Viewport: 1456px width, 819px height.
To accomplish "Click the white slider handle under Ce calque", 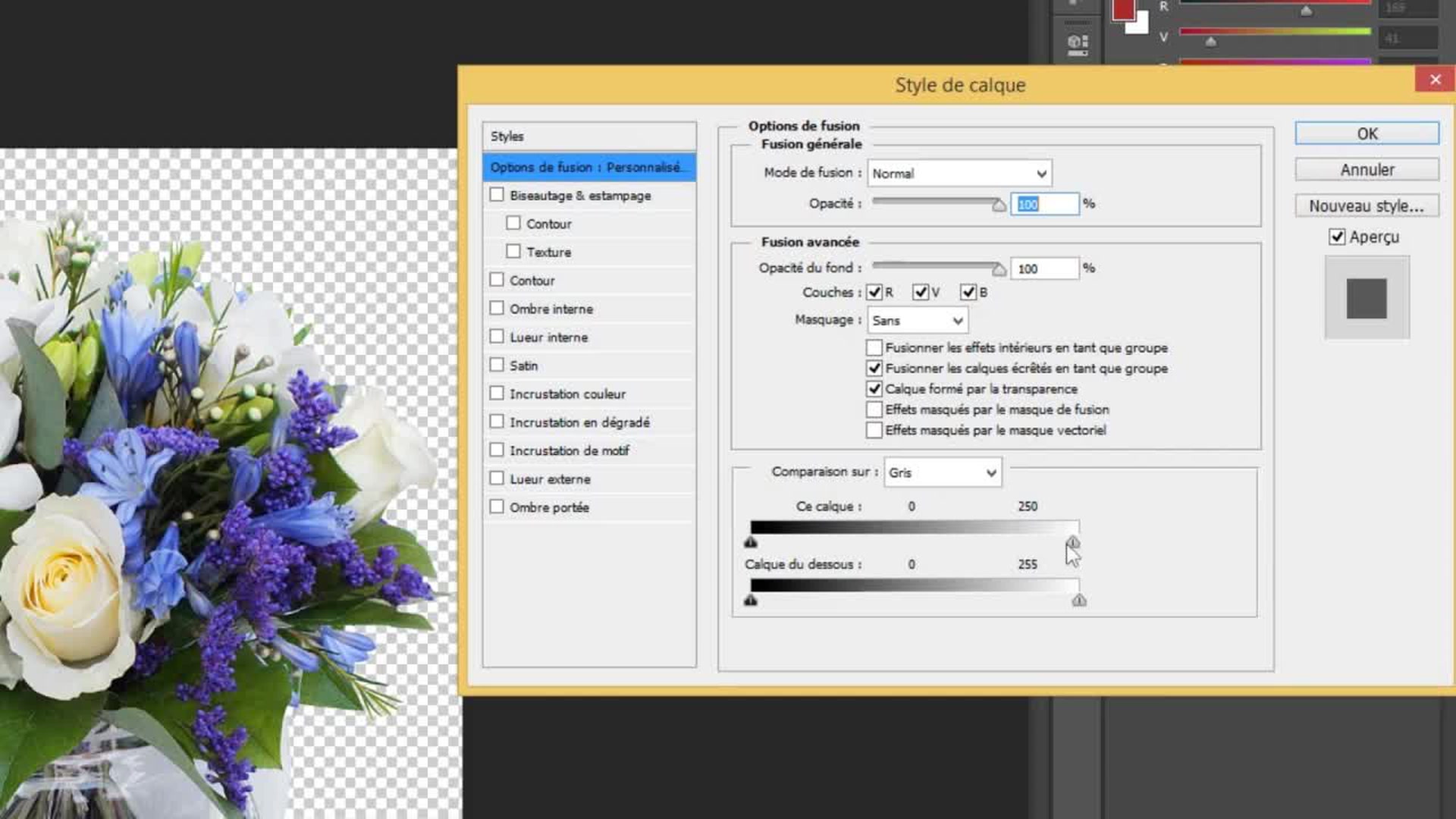I will 1072,542.
